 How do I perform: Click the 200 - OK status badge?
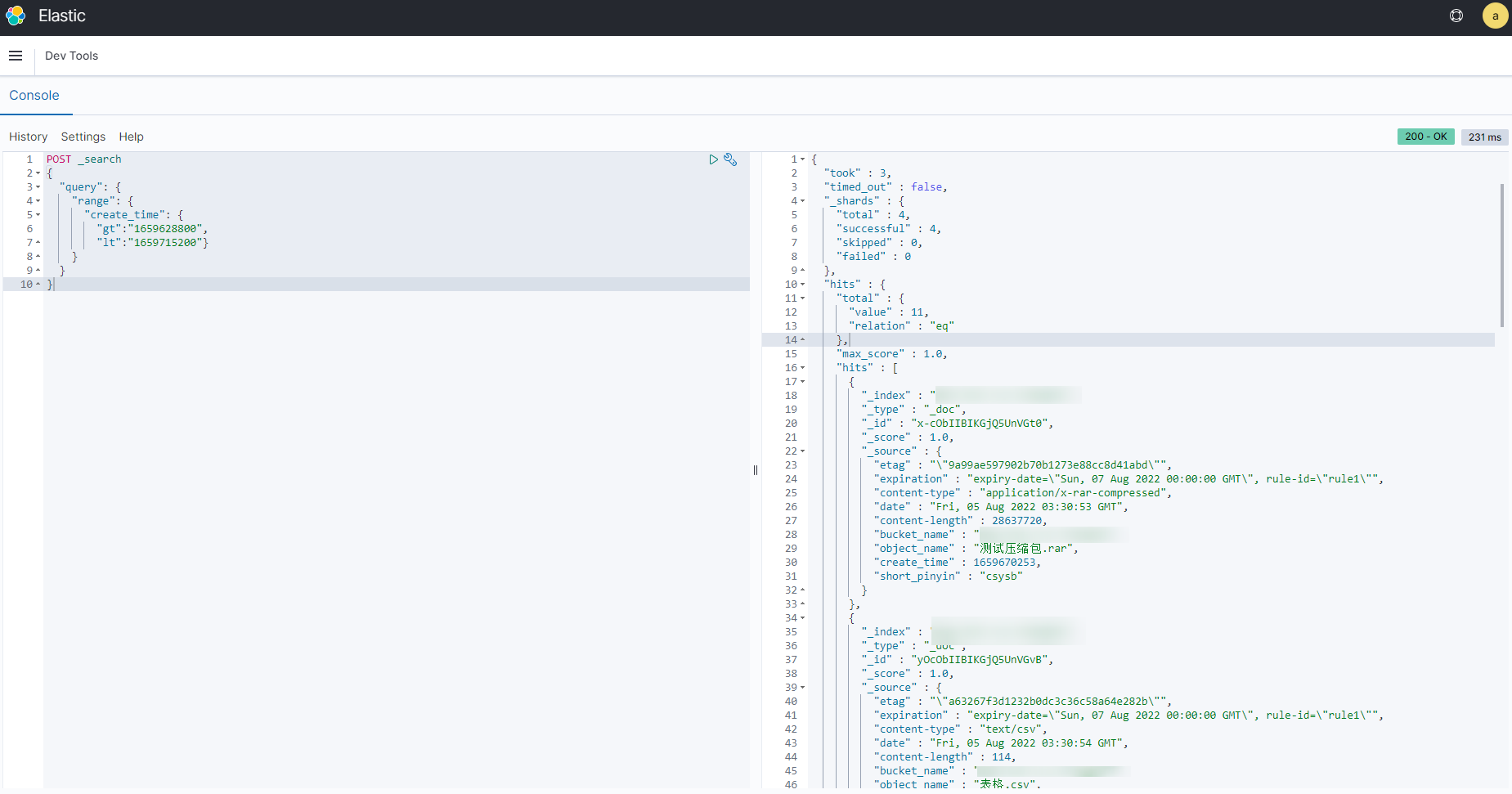coord(1425,137)
